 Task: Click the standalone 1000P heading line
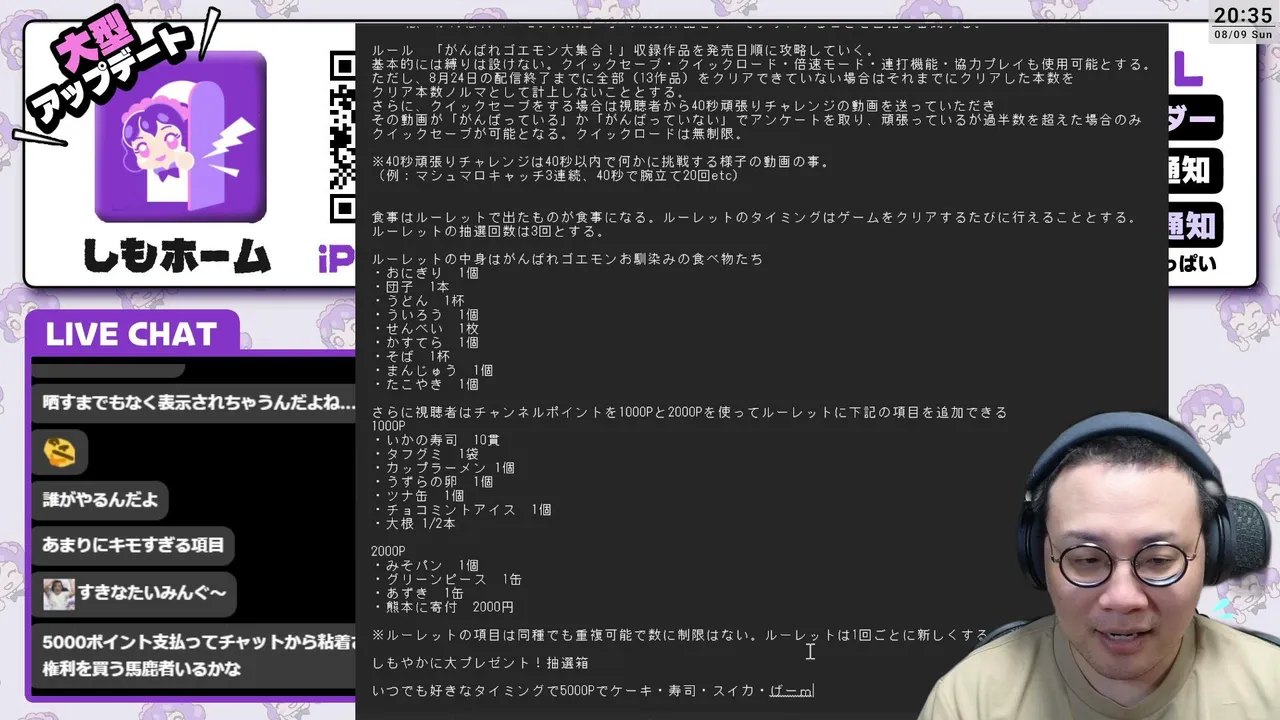pyautogui.click(x=389, y=427)
